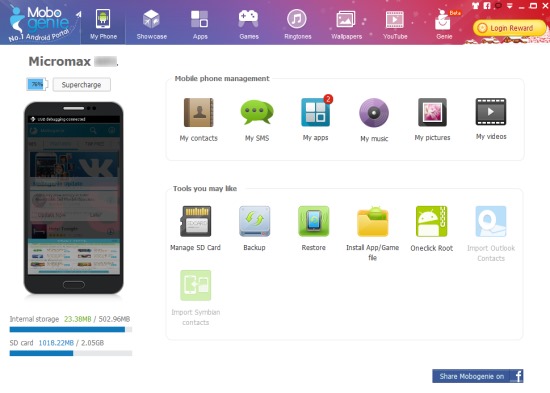Go to the Ringtones section

point(297,24)
